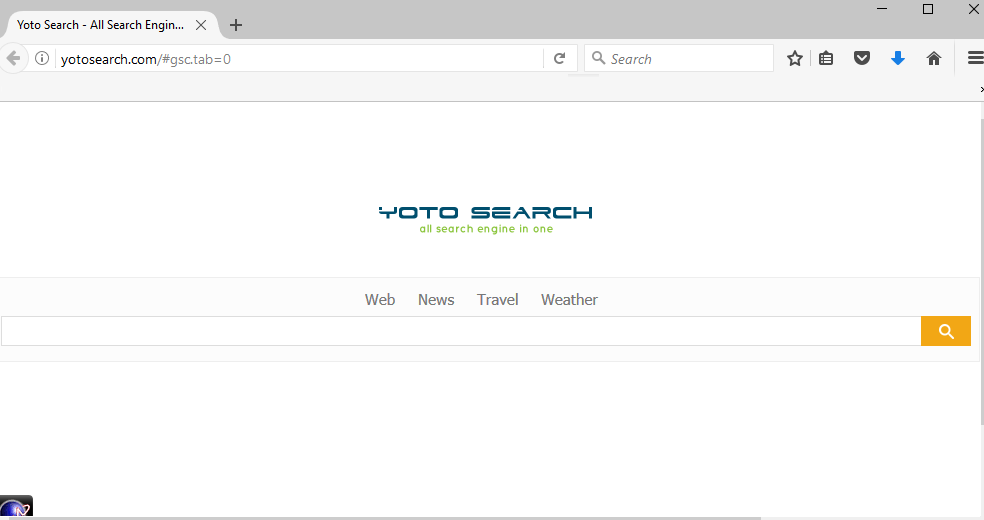
Task: Open the hamburger menu
Action: click(x=975, y=59)
